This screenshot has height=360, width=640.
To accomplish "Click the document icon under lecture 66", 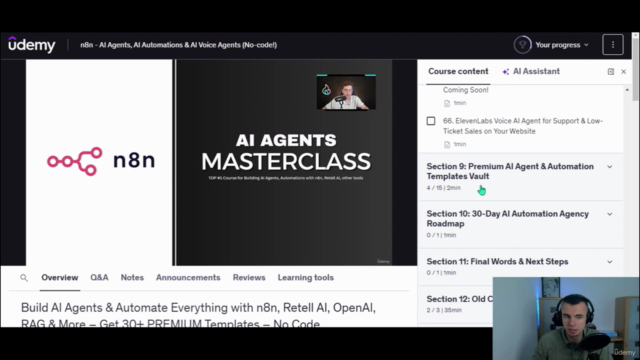I will pos(447,144).
